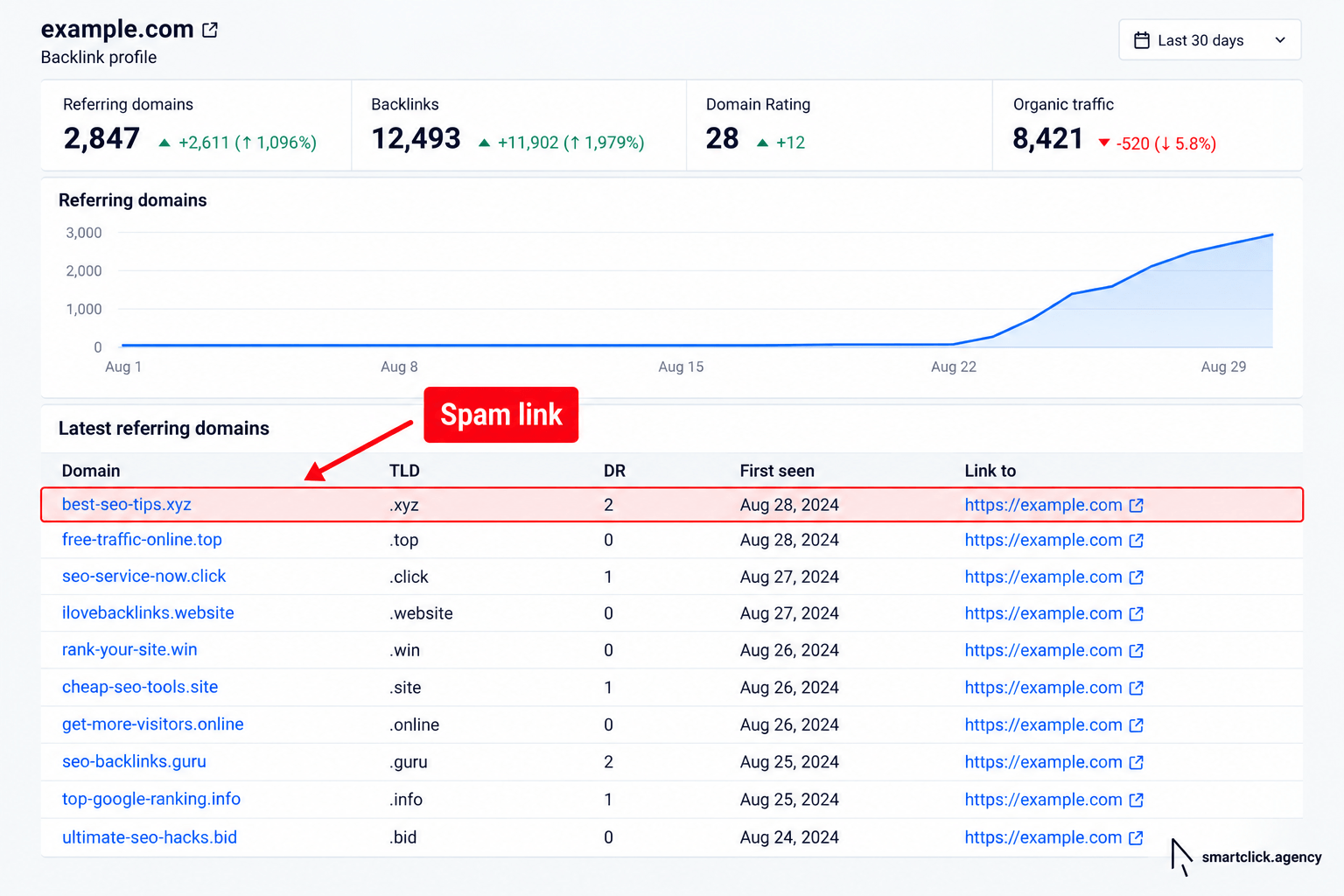
Task: Expand the Last 30 days dropdown
Action: point(1209,40)
